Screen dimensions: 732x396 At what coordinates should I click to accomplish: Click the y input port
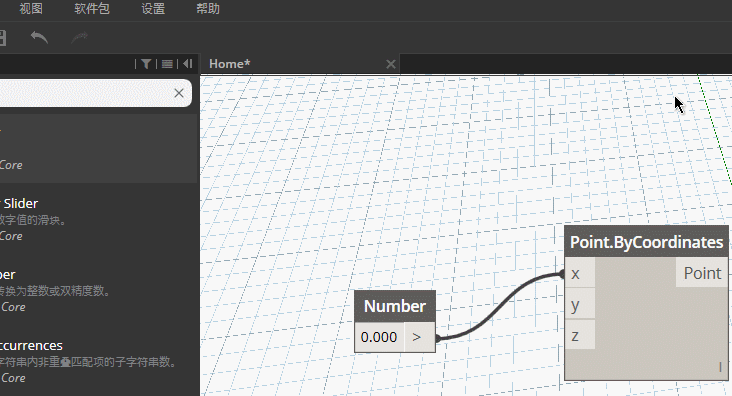580,304
